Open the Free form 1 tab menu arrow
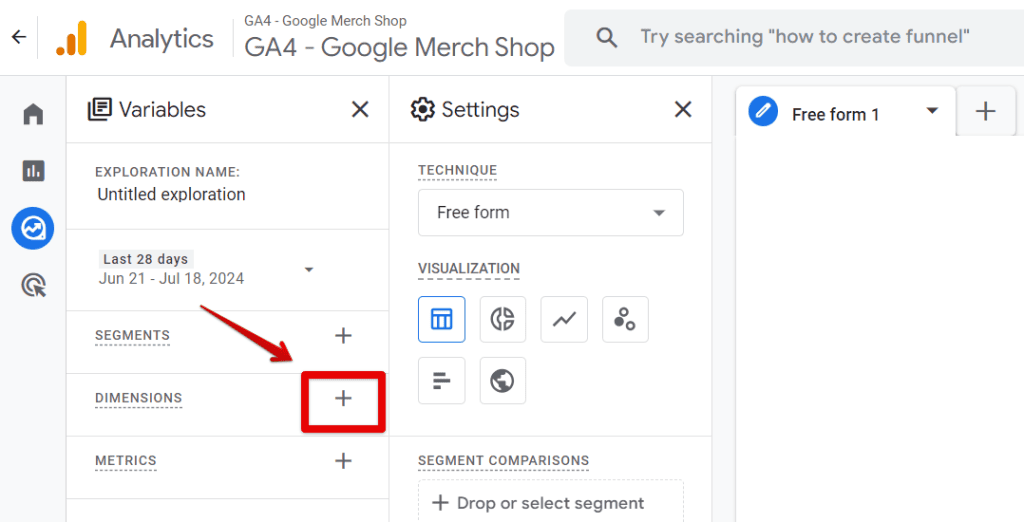Image resolution: width=1024 pixels, height=522 pixels. pos(932,111)
